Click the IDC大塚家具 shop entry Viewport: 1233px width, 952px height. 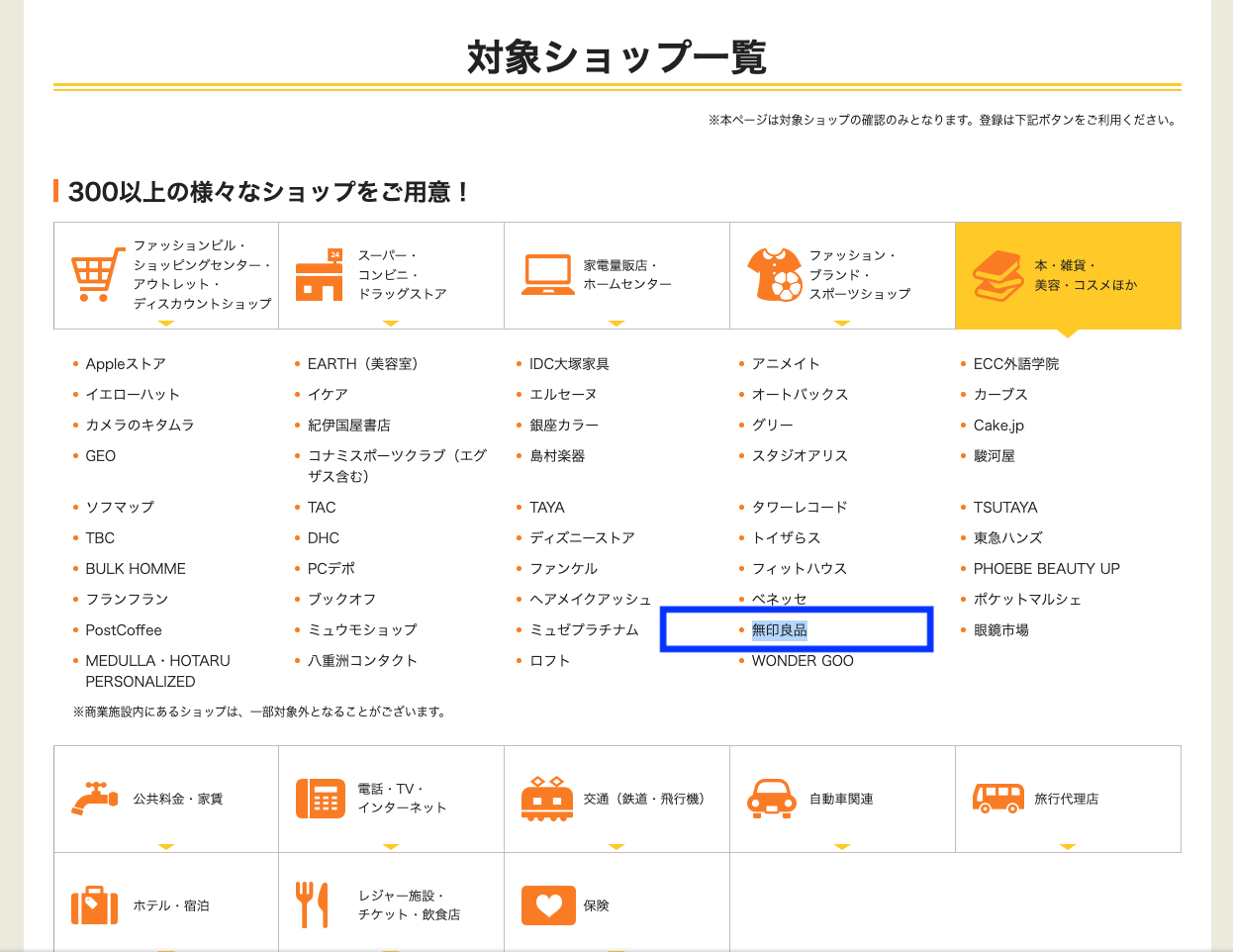(569, 364)
